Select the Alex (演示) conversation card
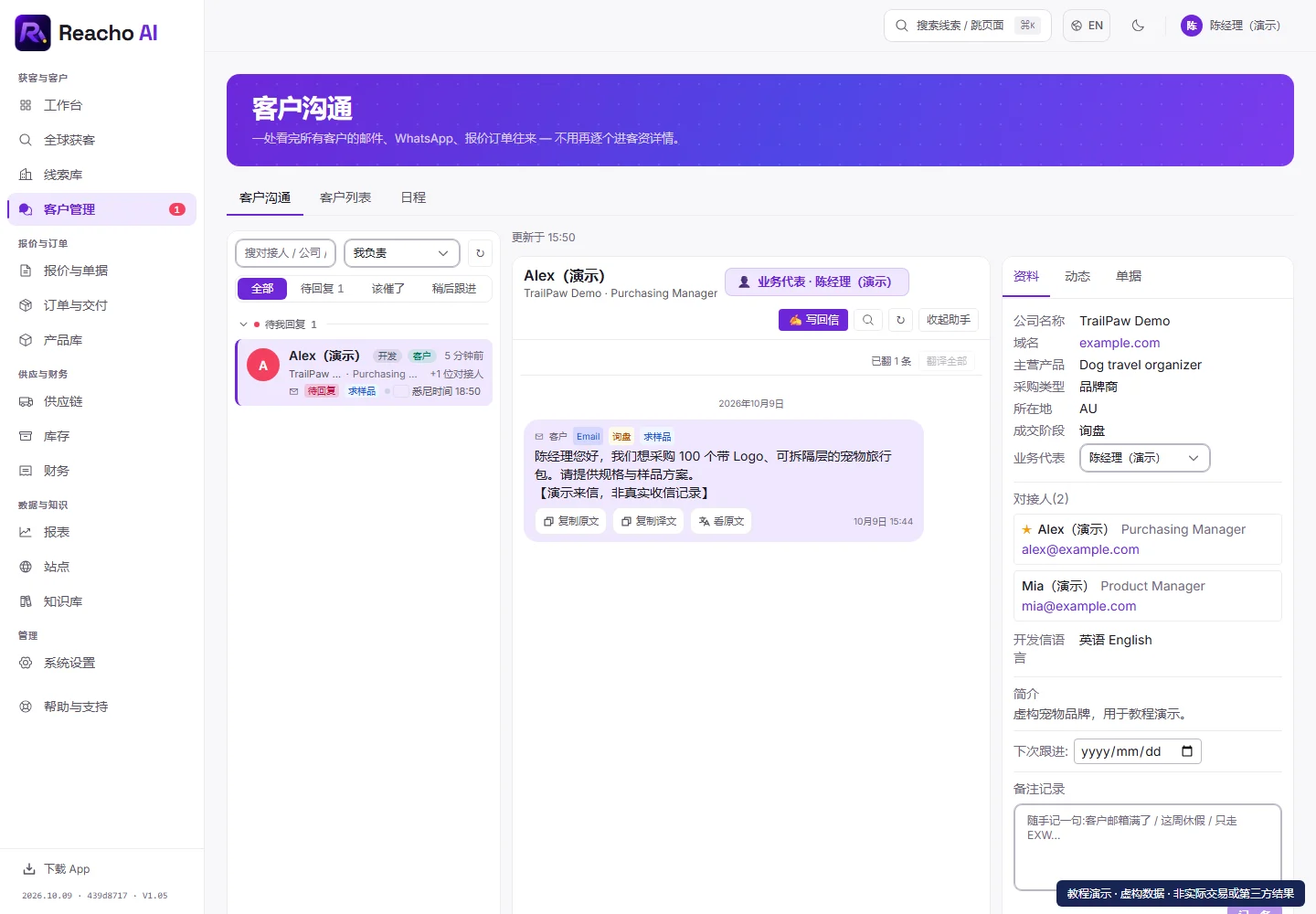 tap(364, 372)
